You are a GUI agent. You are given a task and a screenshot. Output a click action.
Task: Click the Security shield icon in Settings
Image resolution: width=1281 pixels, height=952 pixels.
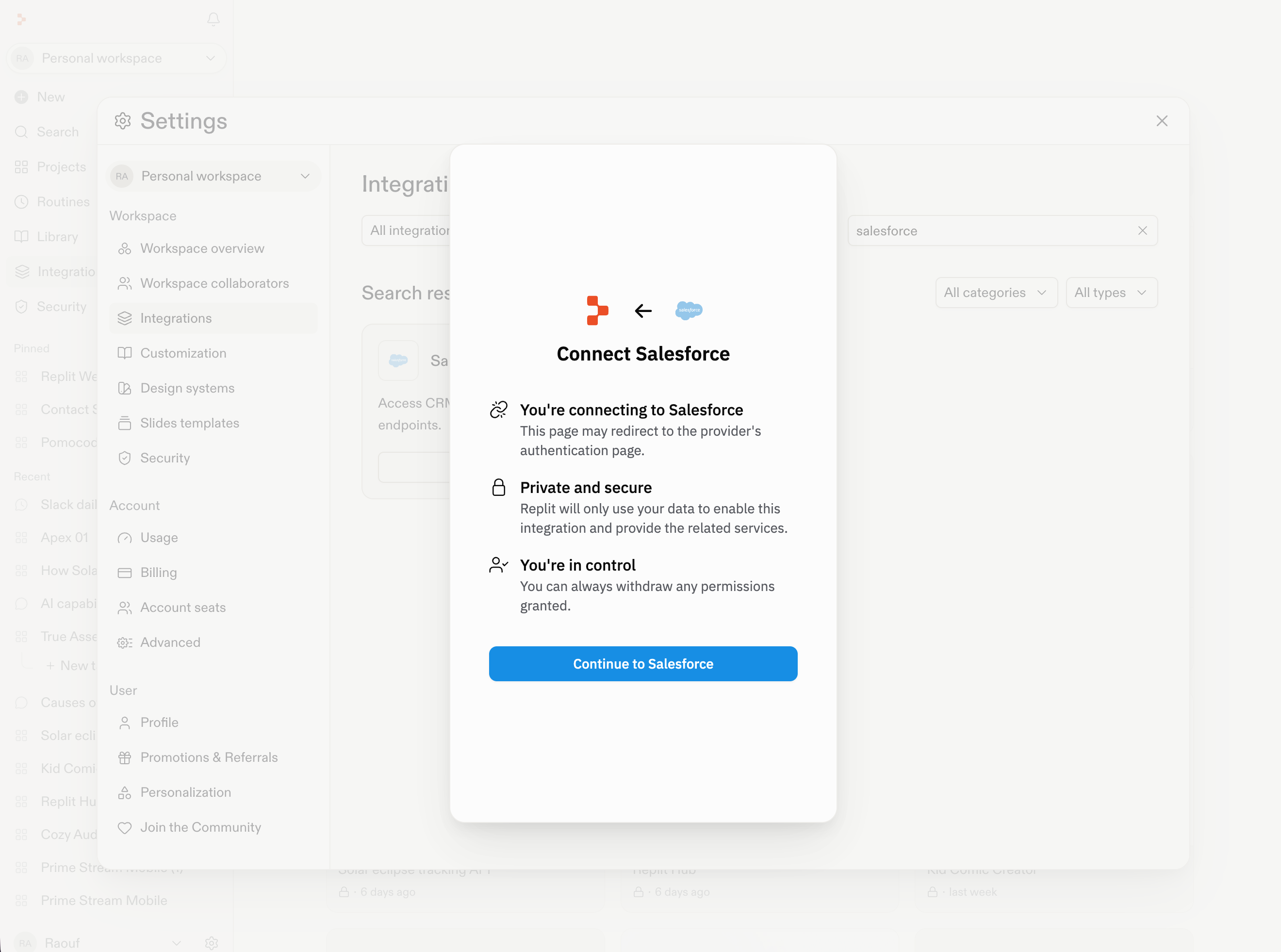coord(125,458)
